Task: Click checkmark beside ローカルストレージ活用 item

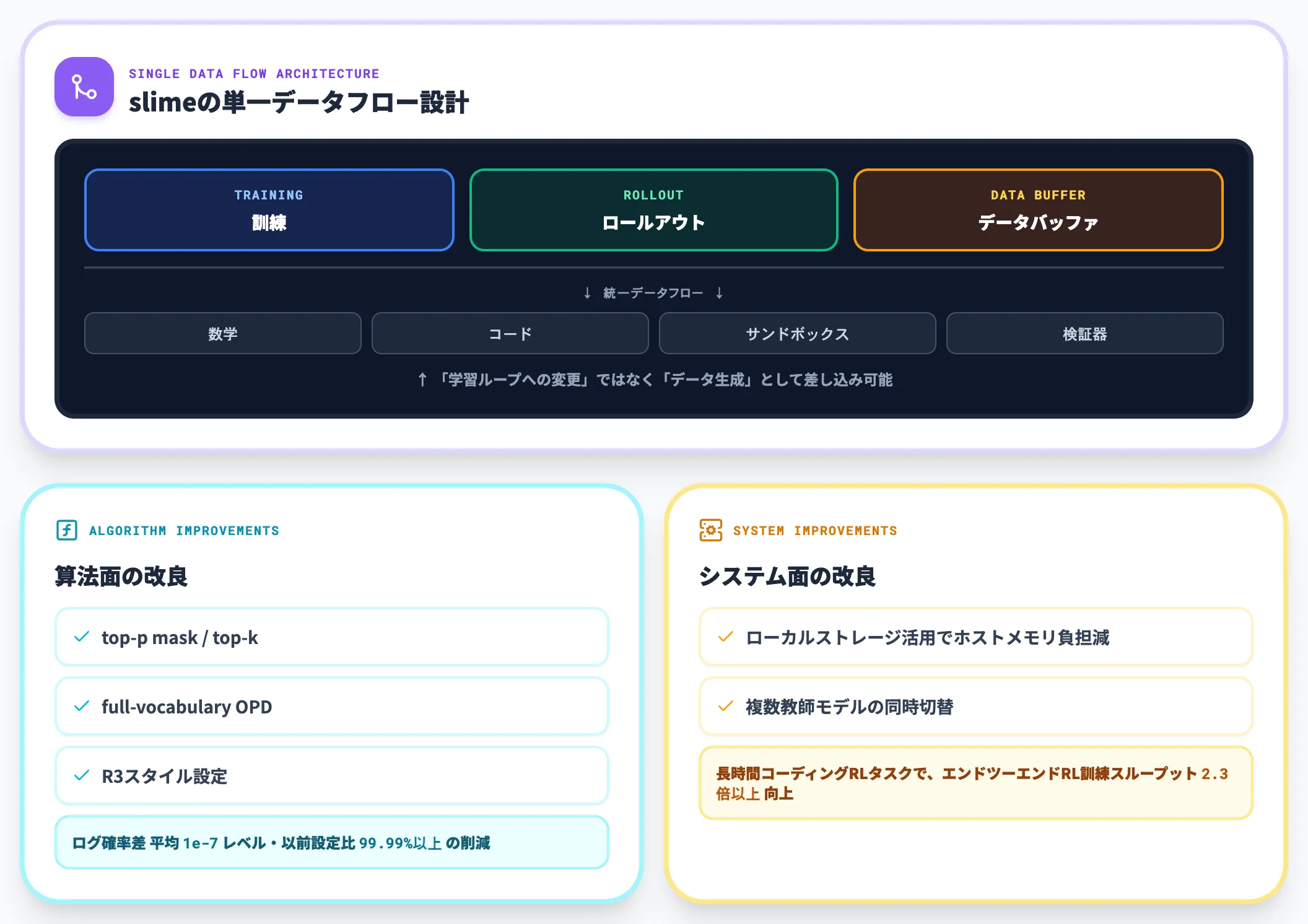Action: click(x=726, y=637)
